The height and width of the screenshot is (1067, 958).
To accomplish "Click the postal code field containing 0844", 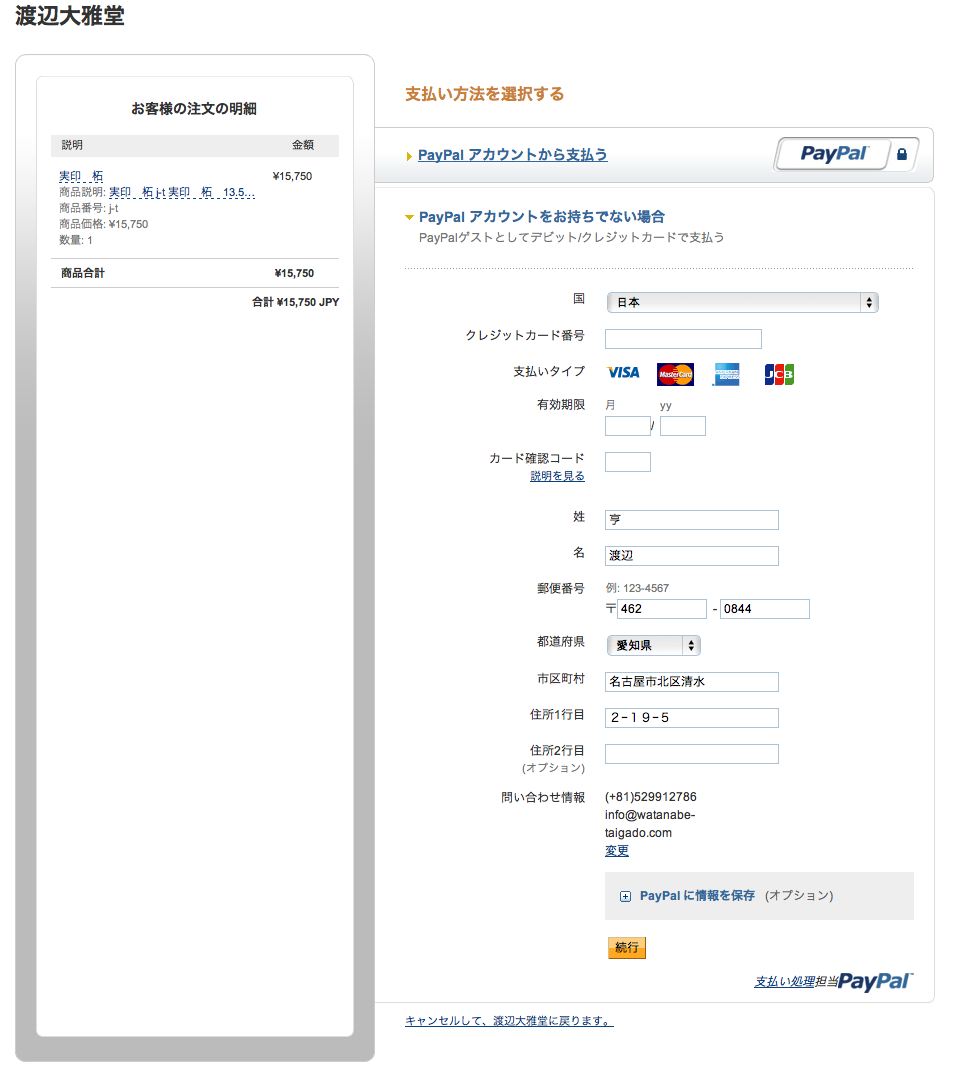I will pyautogui.click(x=765, y=609).
